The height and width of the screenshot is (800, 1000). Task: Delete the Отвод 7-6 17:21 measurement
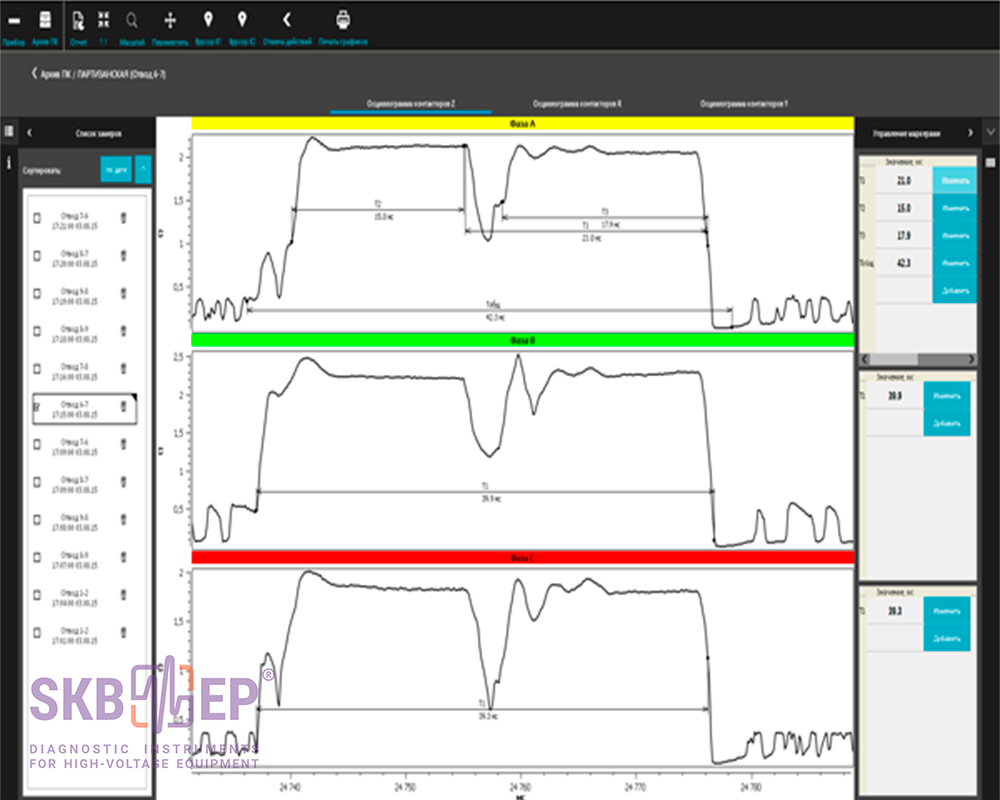click(x=123, y=218)
